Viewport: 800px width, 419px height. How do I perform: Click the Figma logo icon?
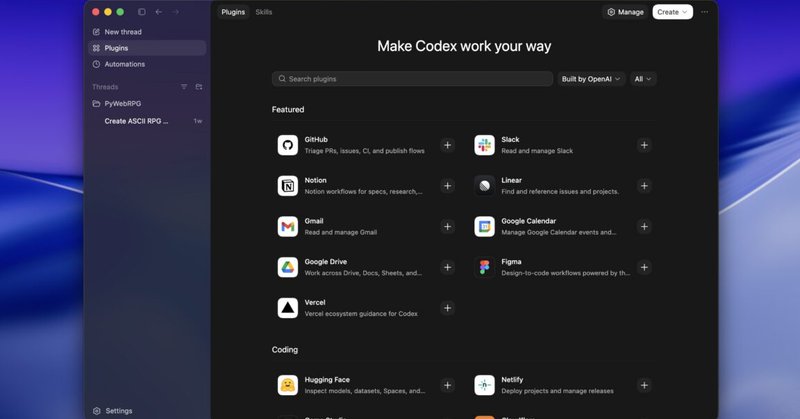(484, 267)
